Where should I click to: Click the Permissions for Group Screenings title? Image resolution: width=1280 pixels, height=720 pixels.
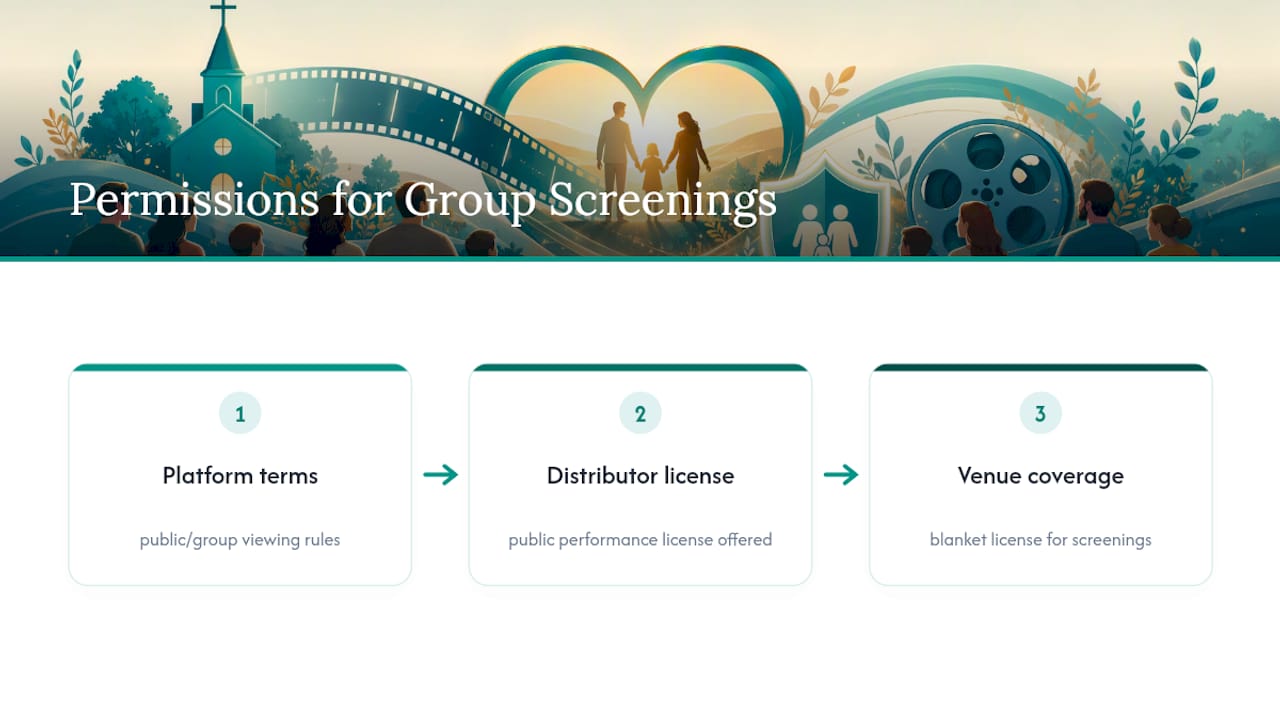(x=423, y=200)
